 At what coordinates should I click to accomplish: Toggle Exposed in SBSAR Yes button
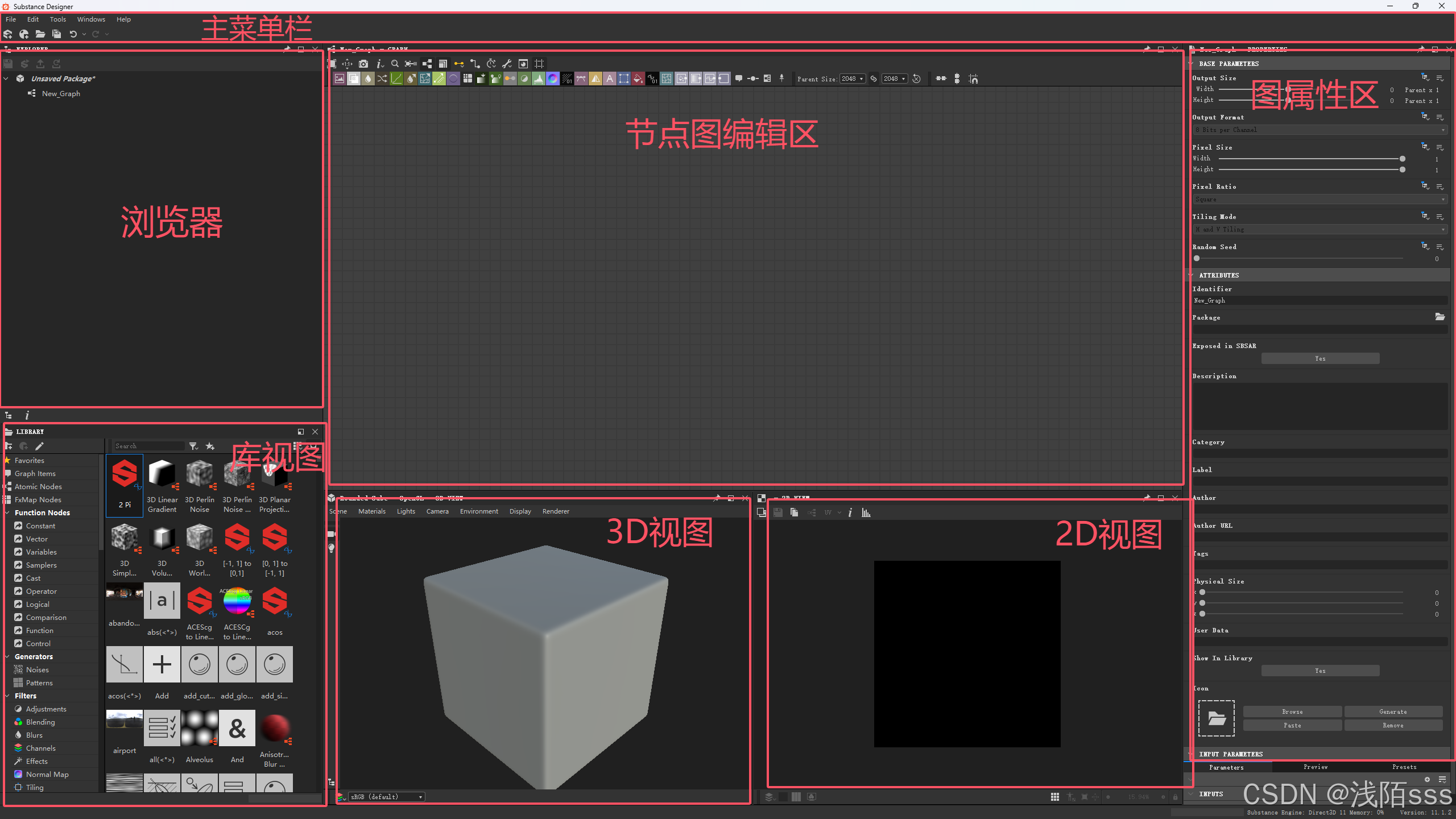[1320, 358]
